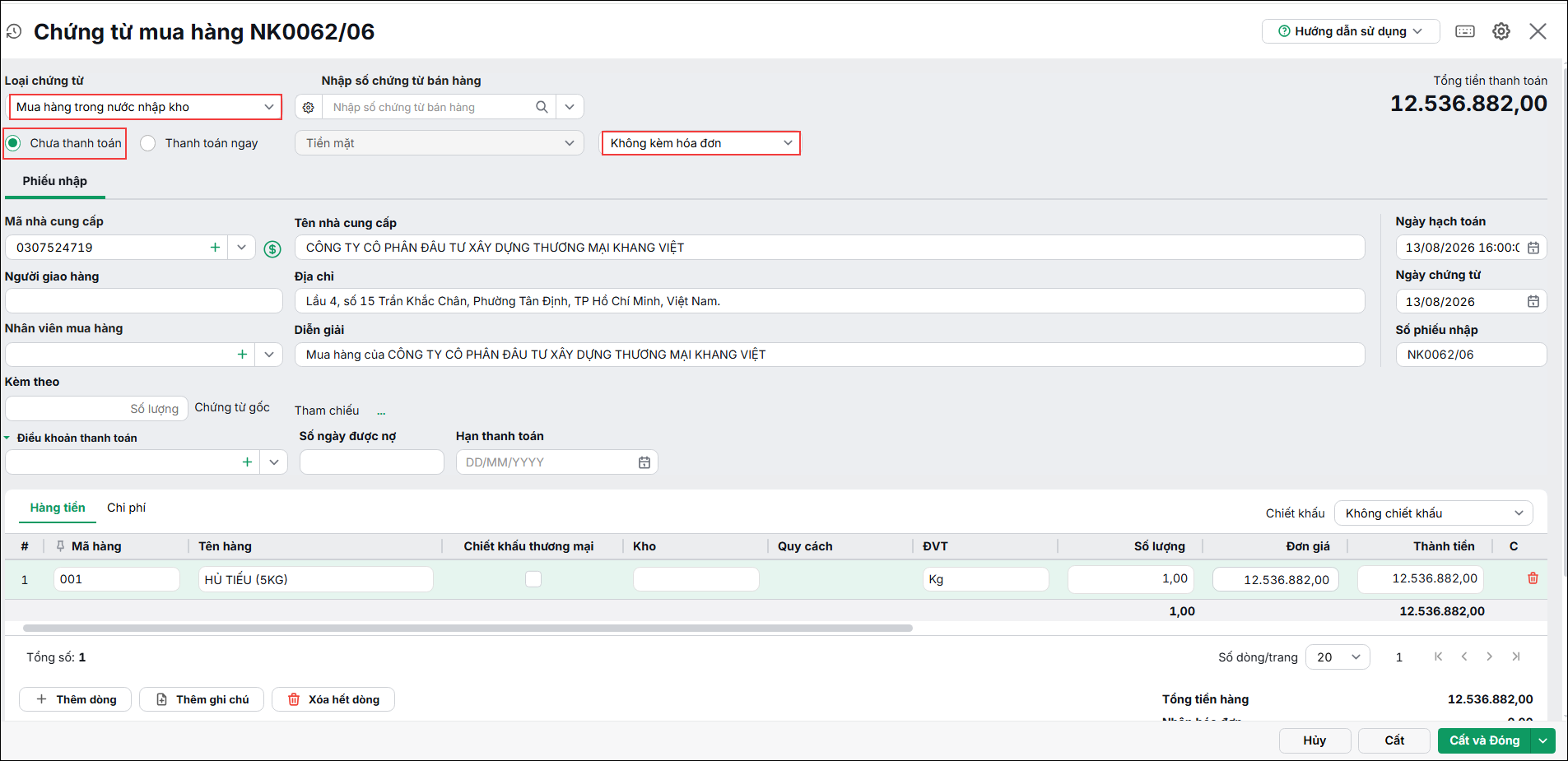Open the keyboard shortcuts icon
Screen dimensions: 1568x761
coord(1465,31)
